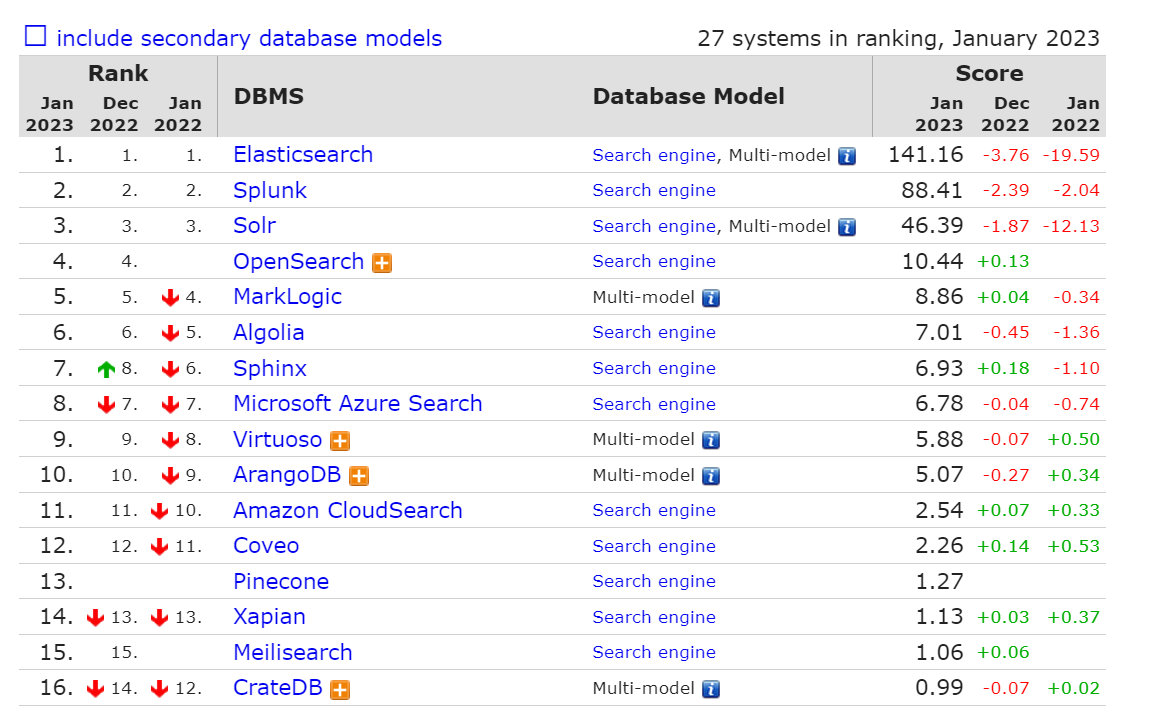Open the Amazon CloudSearch link
Image resolution: width=1175 pixels, height=710 pixels.
click(x=348, y=511)
